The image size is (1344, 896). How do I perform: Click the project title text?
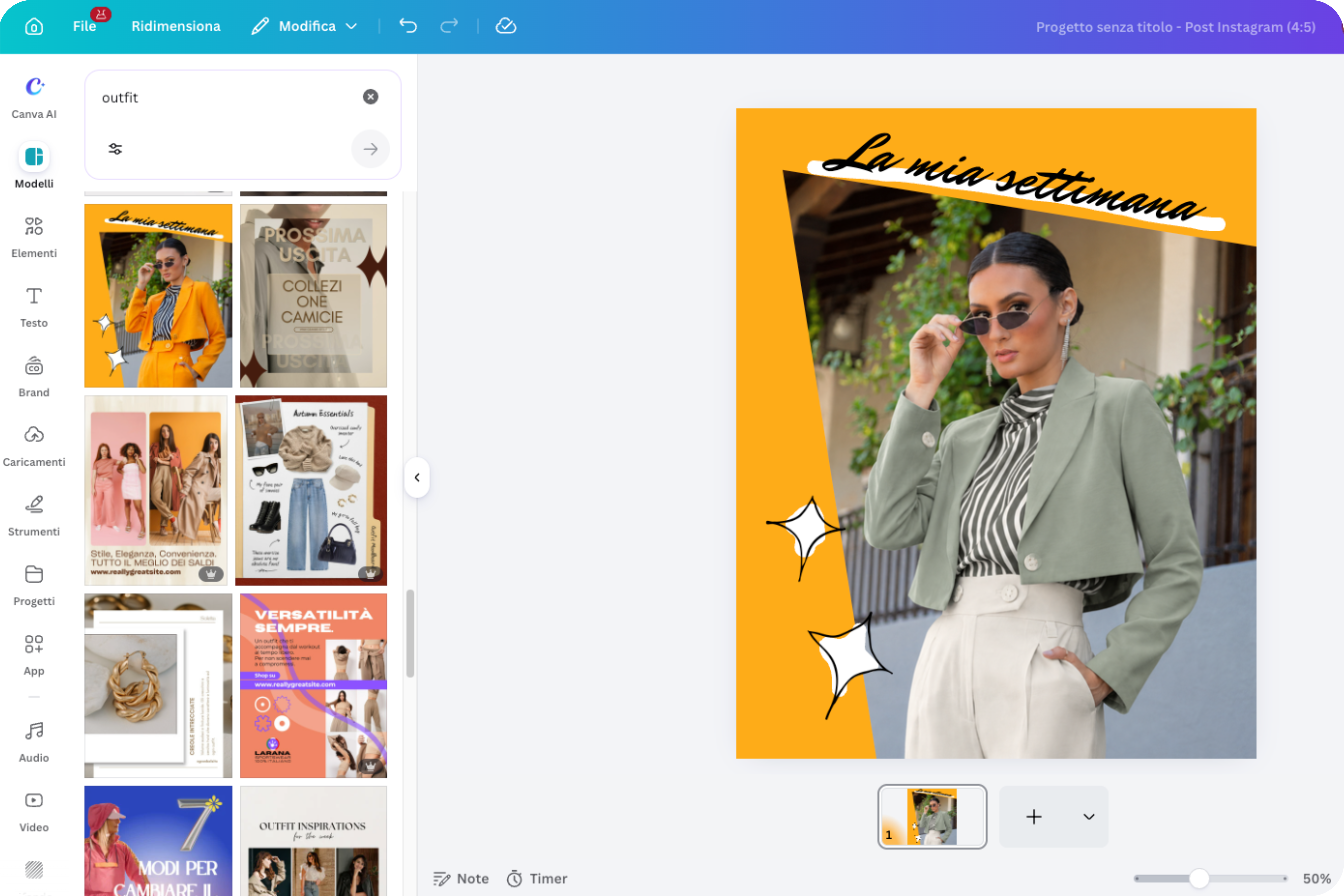1175,27
